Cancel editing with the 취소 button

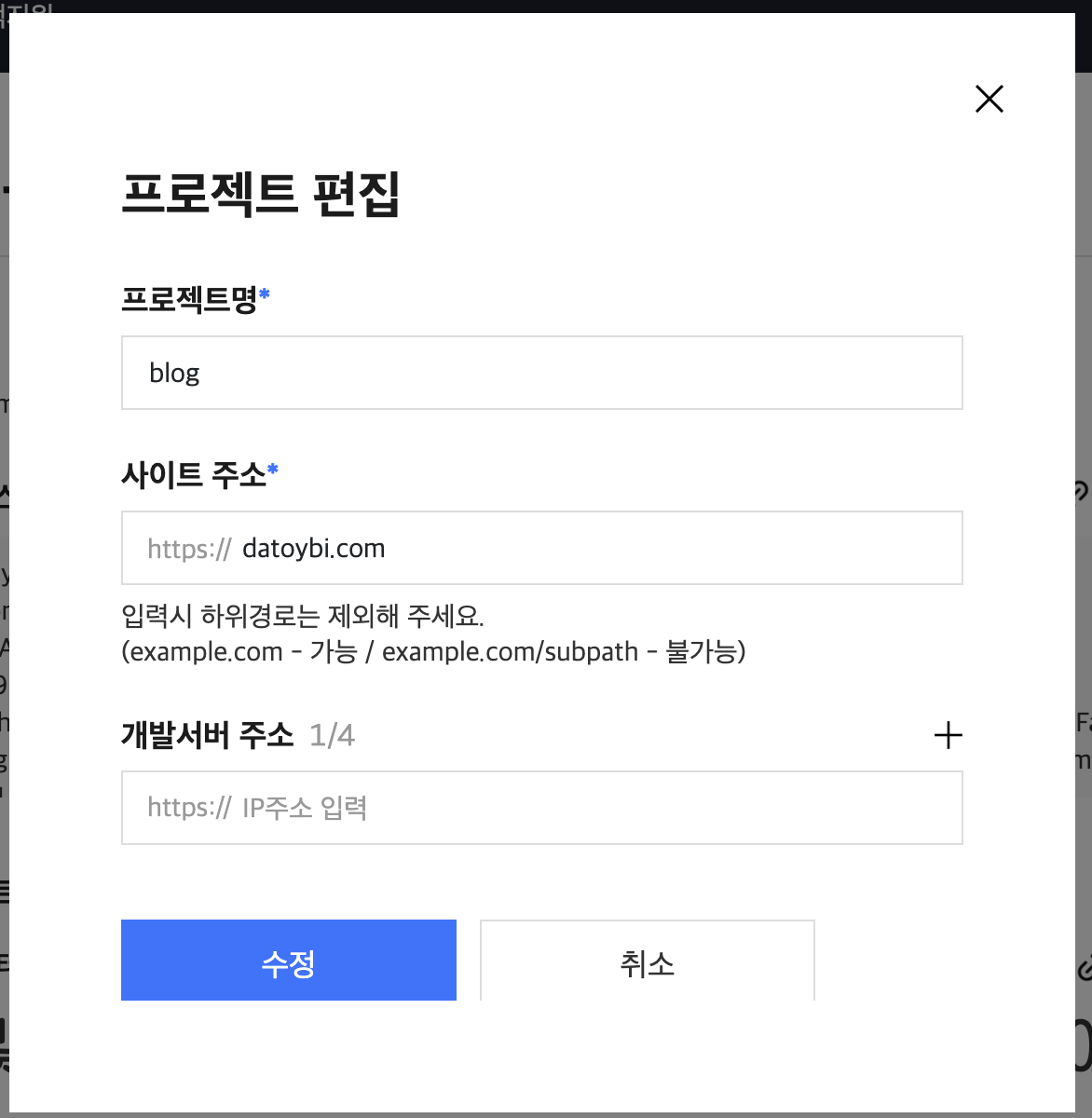tap(648, 960)
